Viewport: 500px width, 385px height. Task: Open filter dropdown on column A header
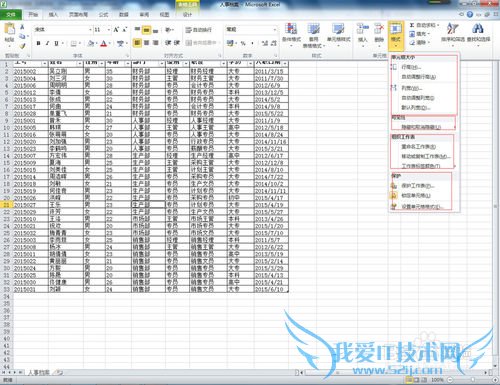45,63
